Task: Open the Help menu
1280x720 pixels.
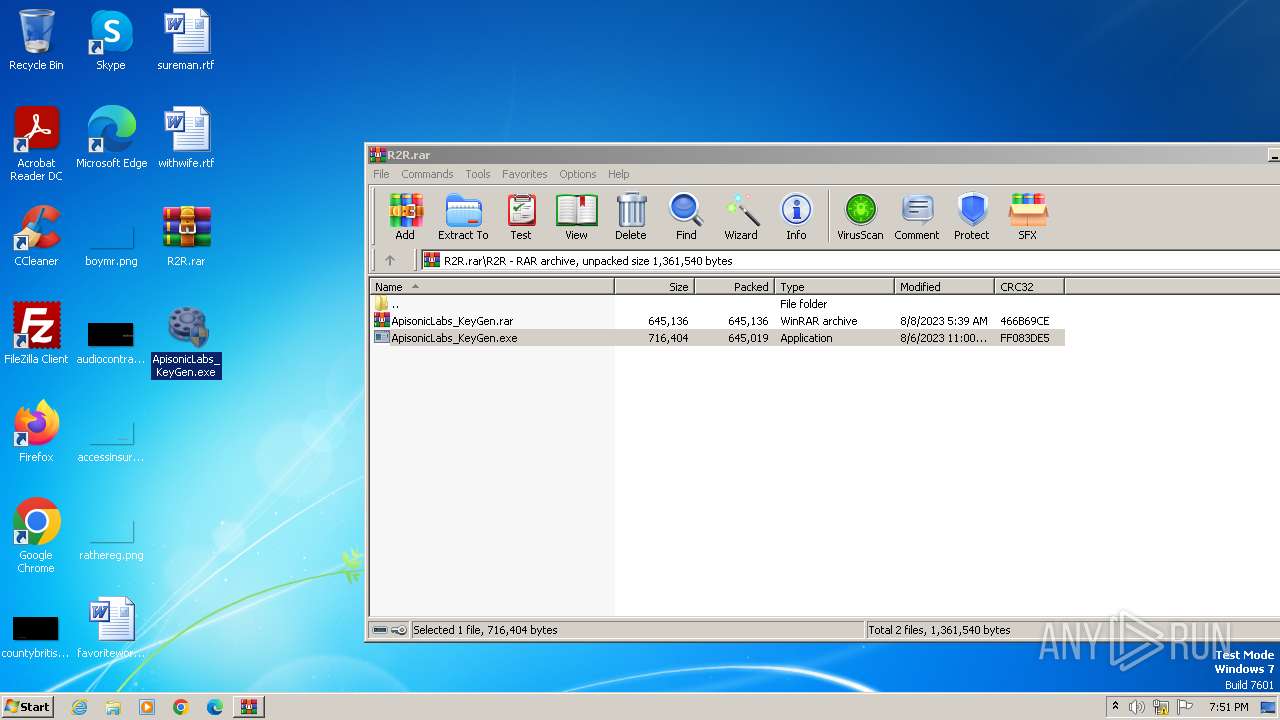Action: pyautogui.click(x=619, y=174)
